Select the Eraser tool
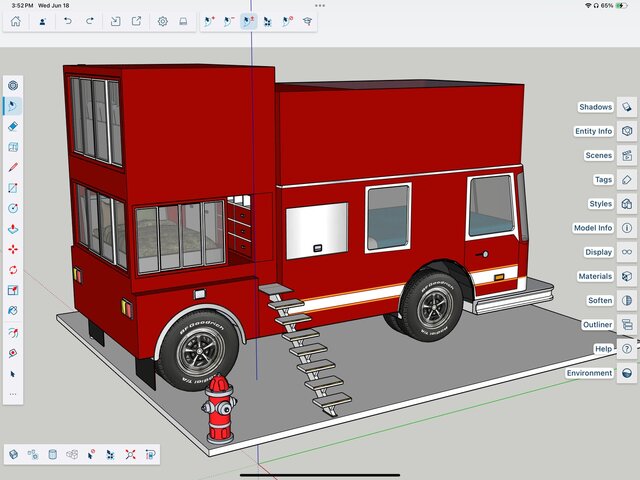 pos(13,127)
